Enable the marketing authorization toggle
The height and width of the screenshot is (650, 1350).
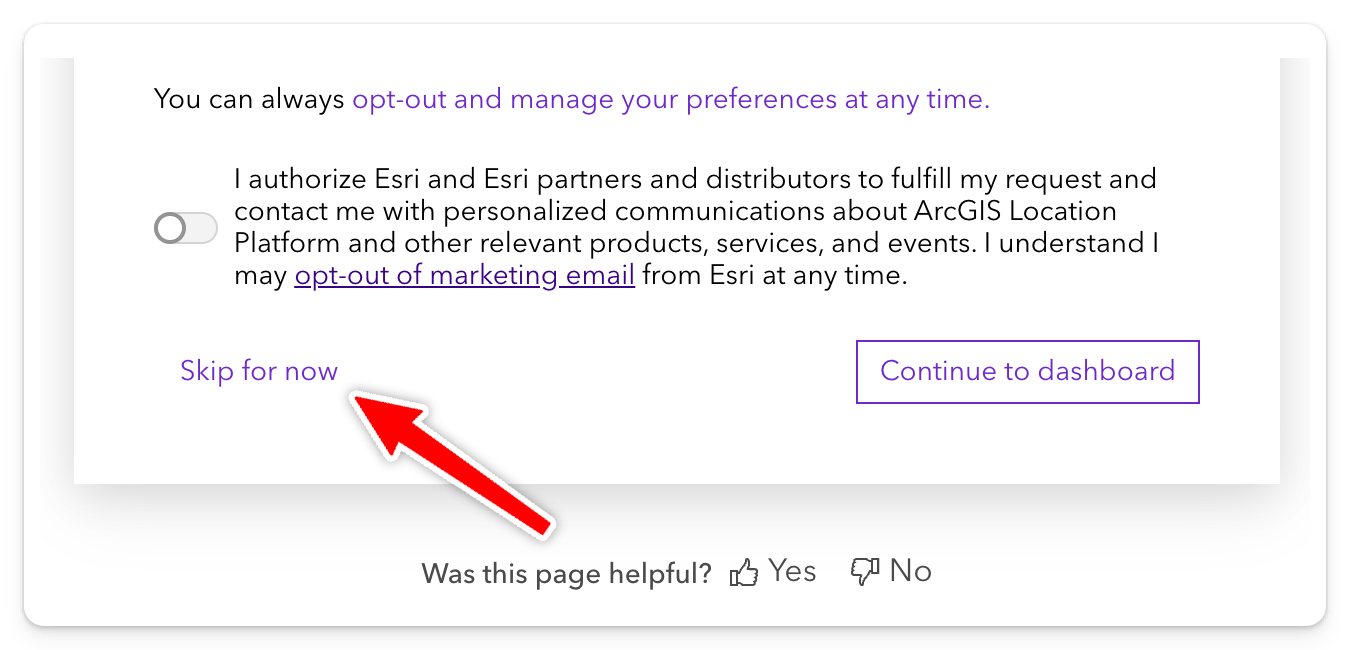pyautogui.click(x=186, y=228)
